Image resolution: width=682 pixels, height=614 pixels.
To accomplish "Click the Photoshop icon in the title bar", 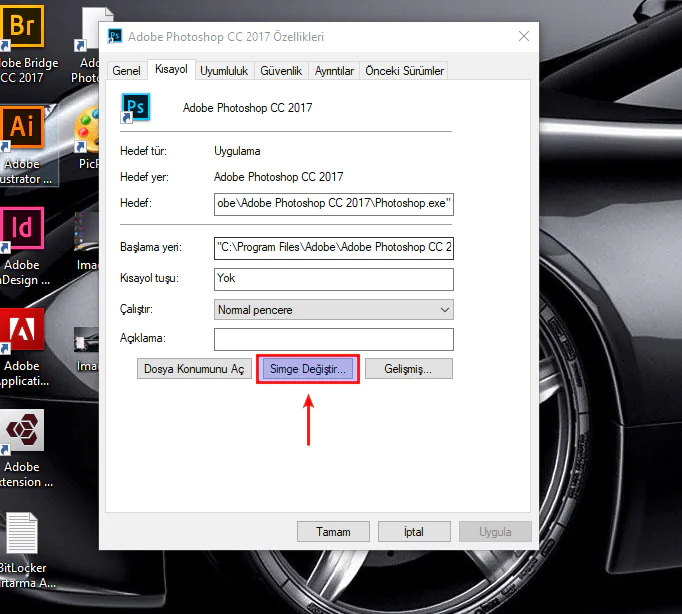I will pos(115,37).
